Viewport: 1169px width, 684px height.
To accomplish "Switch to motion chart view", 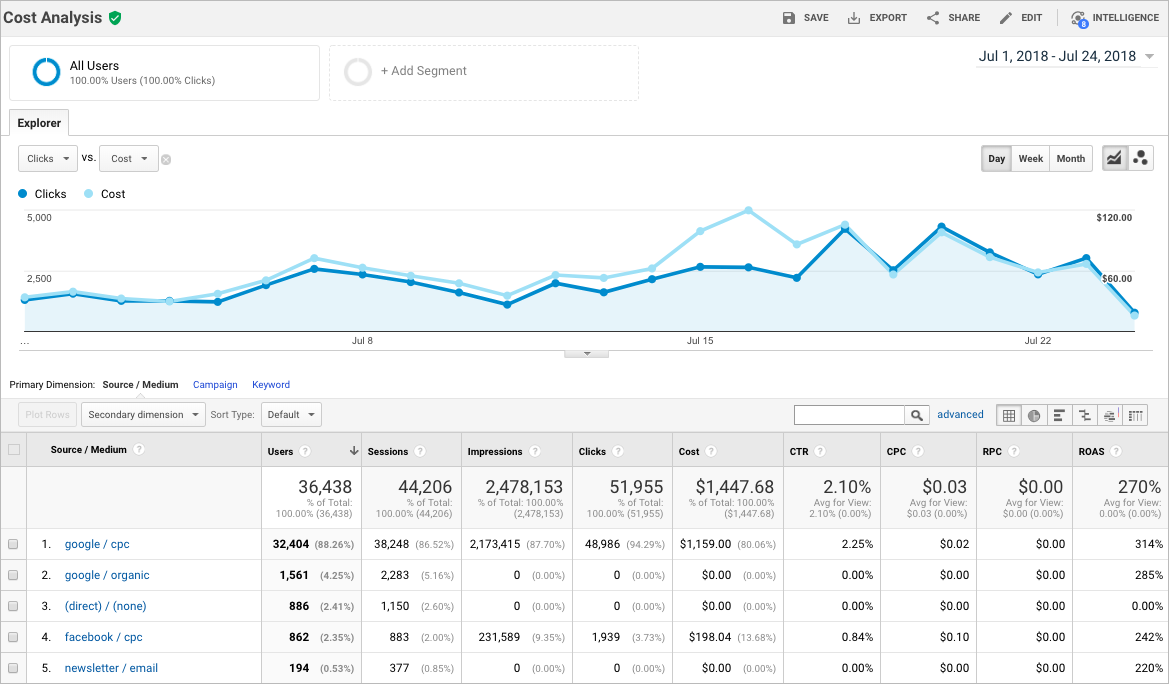I will point(1141,158).
